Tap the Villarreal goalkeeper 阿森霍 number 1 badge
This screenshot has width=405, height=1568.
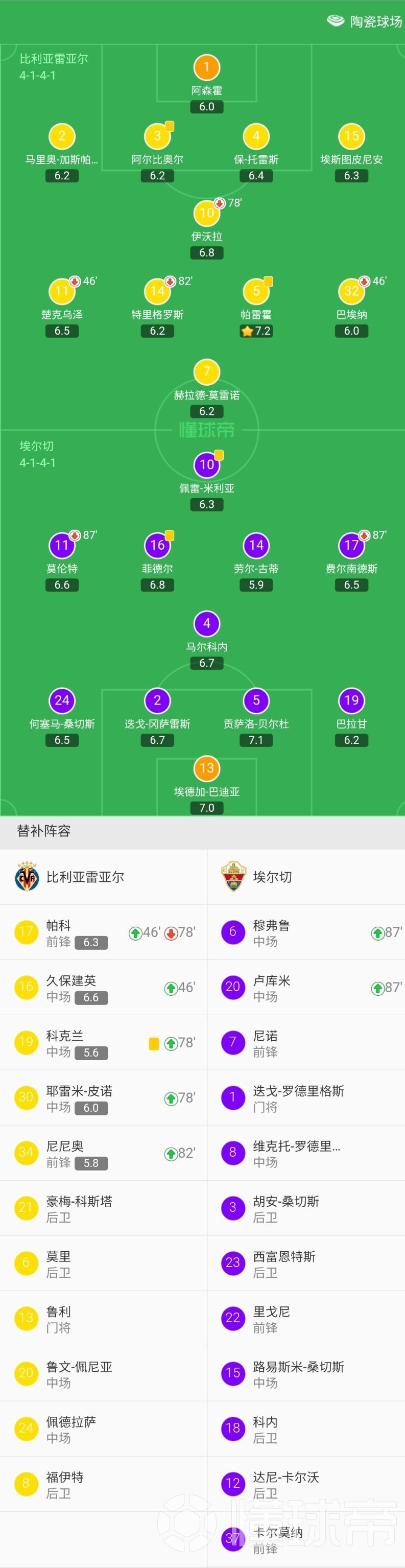coord(207,67)
